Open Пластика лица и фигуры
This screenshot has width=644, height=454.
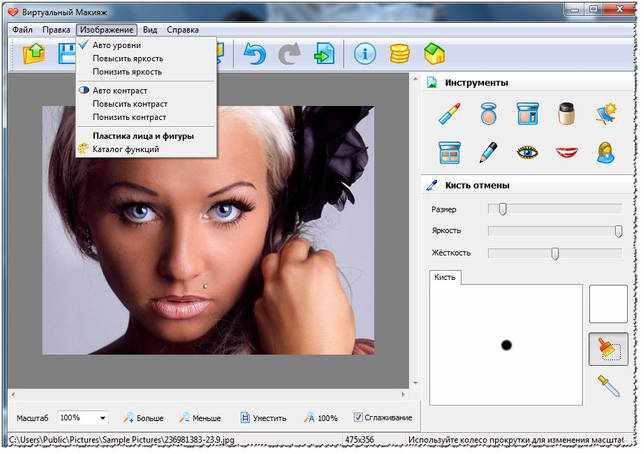pyautogui.click(x=146, y=136)
